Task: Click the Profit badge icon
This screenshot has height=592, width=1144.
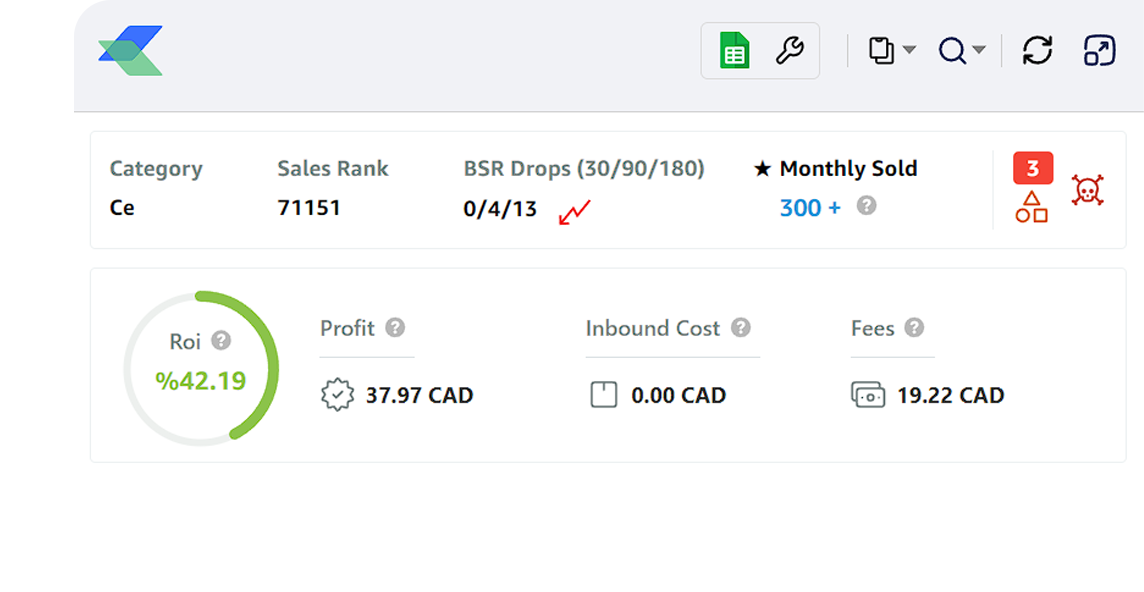Action: click(x=339, y=394)
